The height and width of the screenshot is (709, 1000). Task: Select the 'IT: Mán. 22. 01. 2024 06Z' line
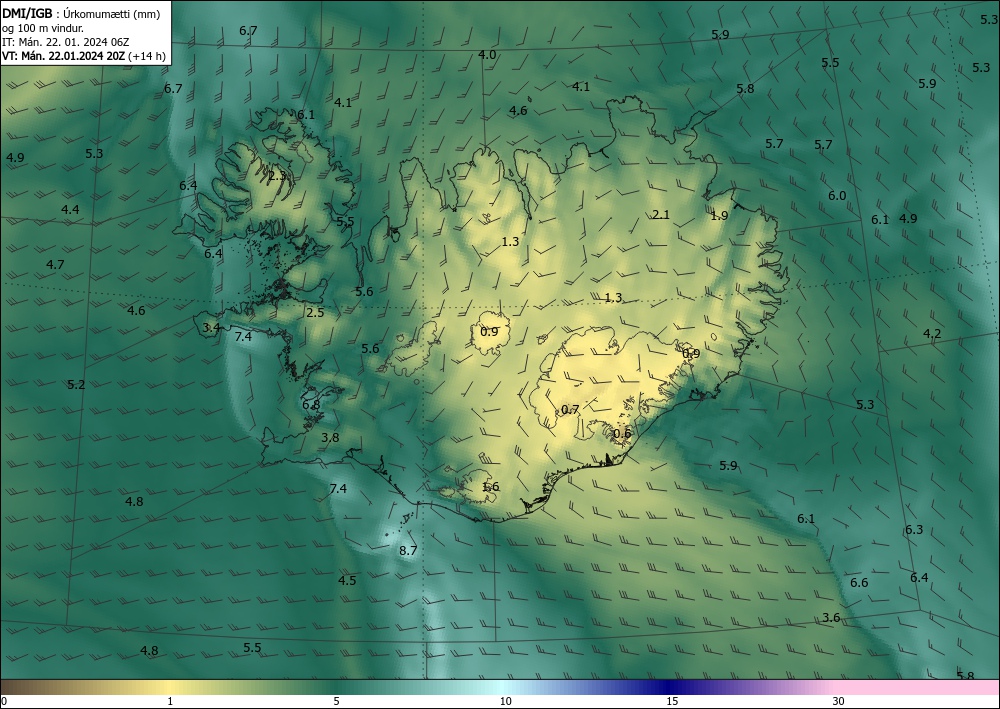coord(66,42)
